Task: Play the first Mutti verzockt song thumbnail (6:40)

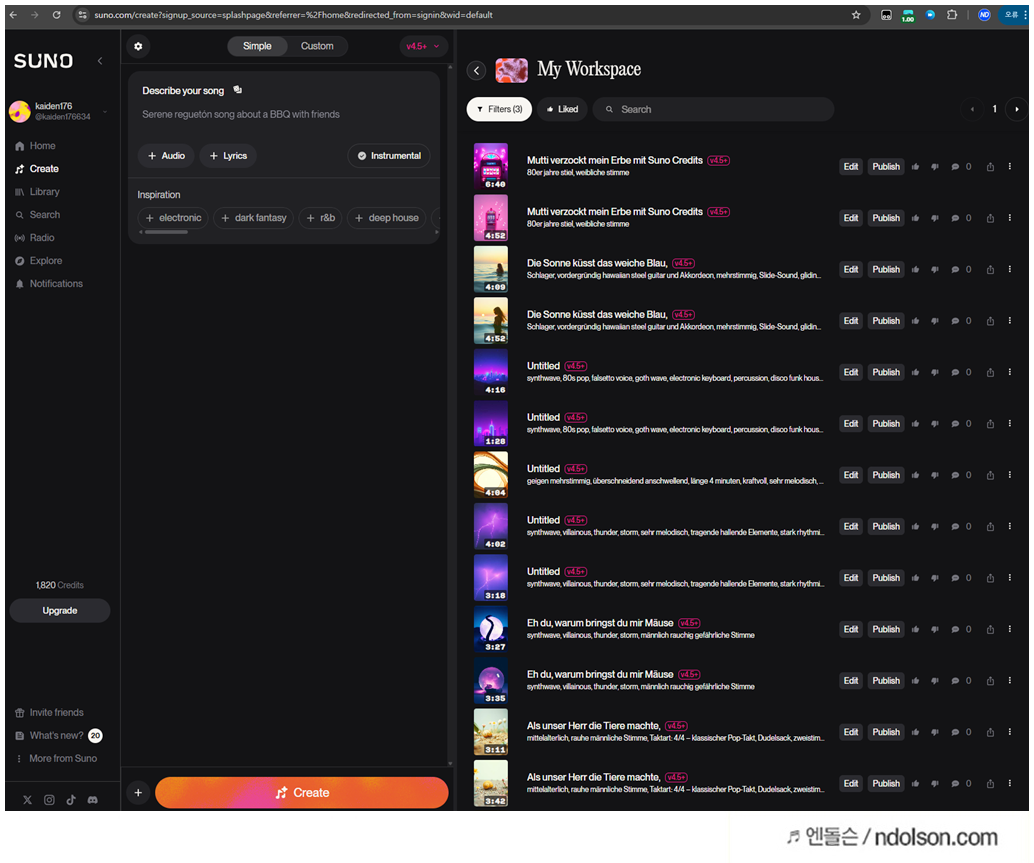Action: 491,166
